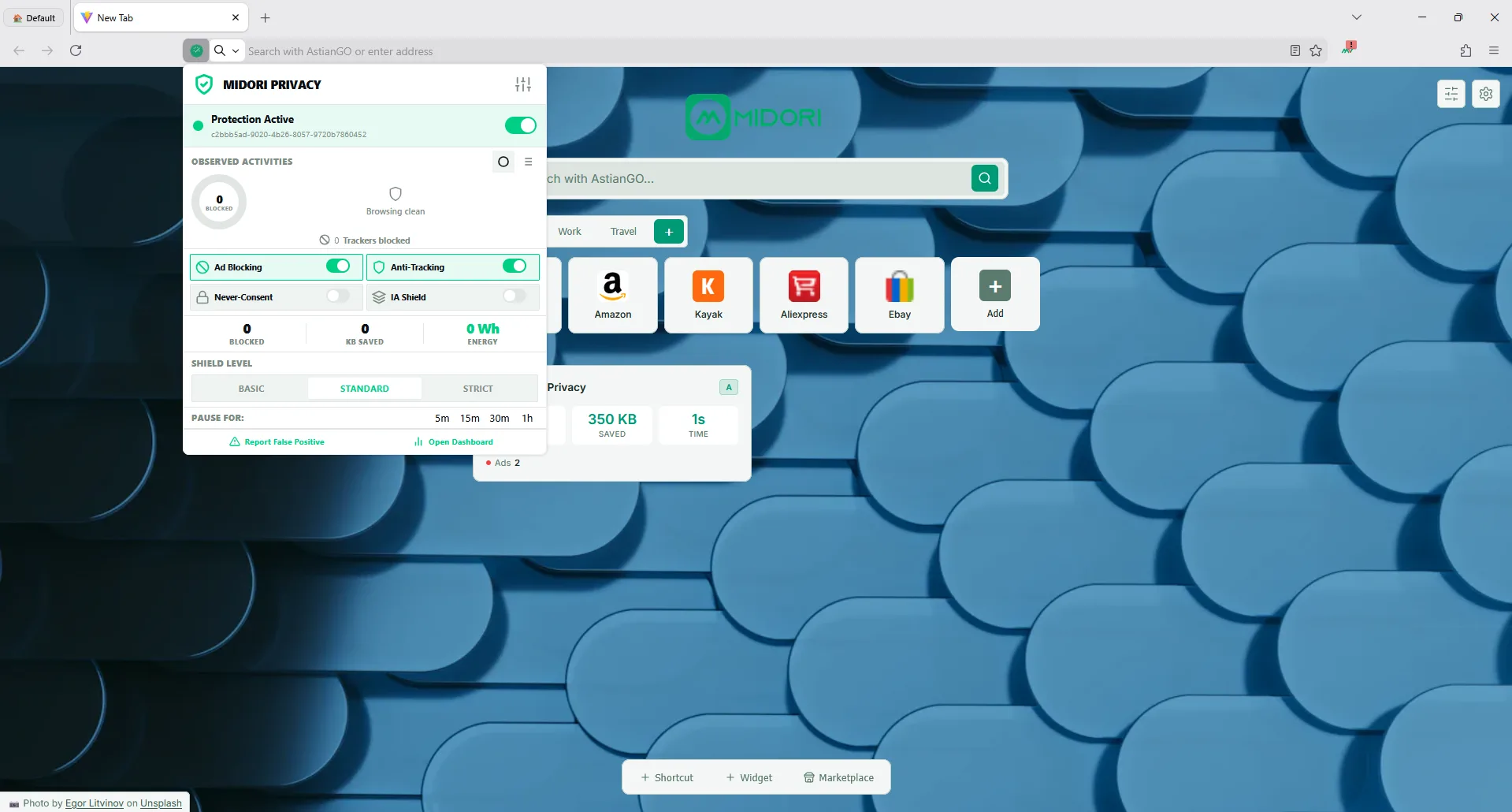Image resolution: width=1512 pixels, height=812 pixels.
Task: Open the Aliexpress shortcut tile
Action: (804, 295)
